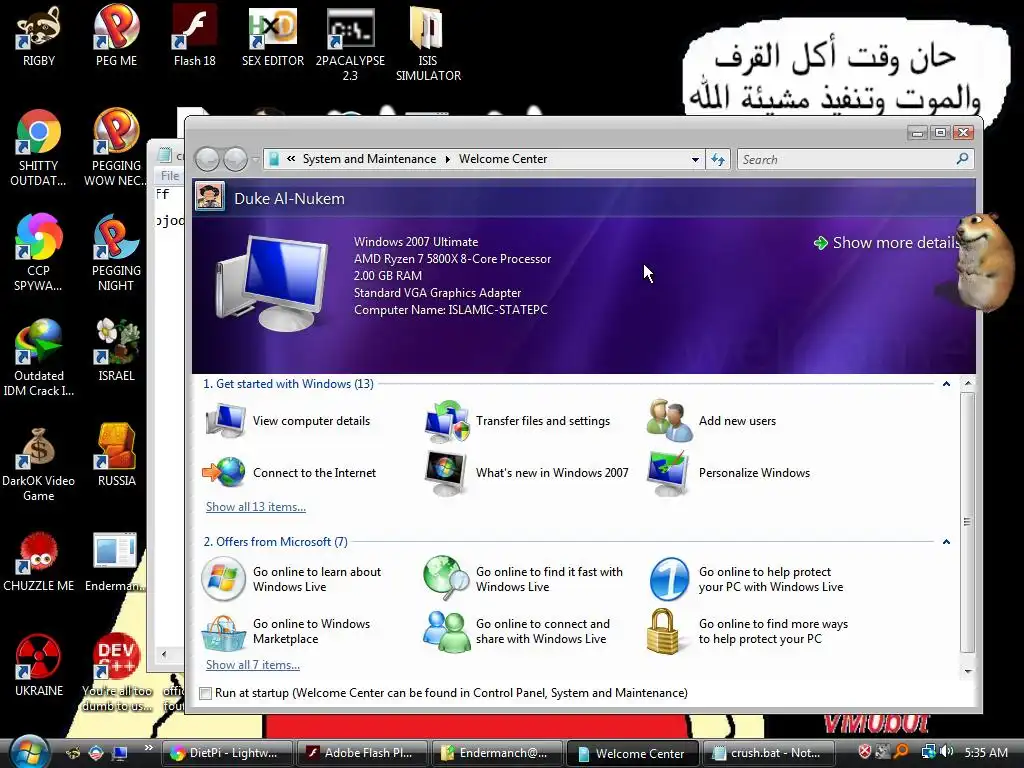Click the red security shield tray icon
The width and height of the screenshot is (1024, 768).
tap(864, 752)
